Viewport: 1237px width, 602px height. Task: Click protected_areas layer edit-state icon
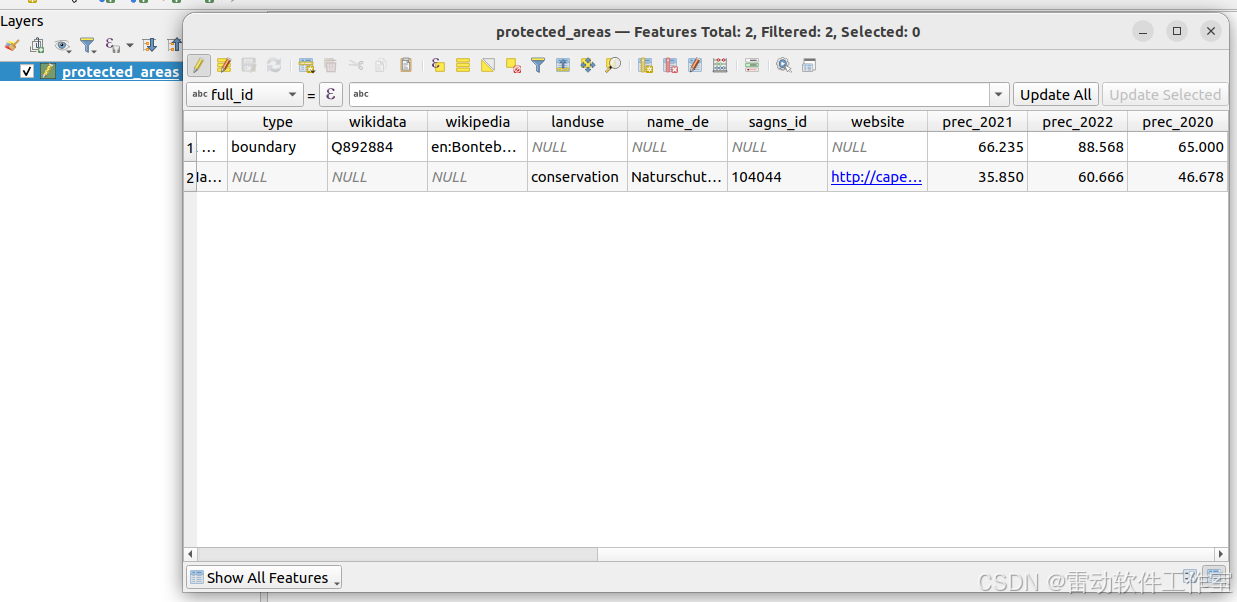tap(47, 71)
